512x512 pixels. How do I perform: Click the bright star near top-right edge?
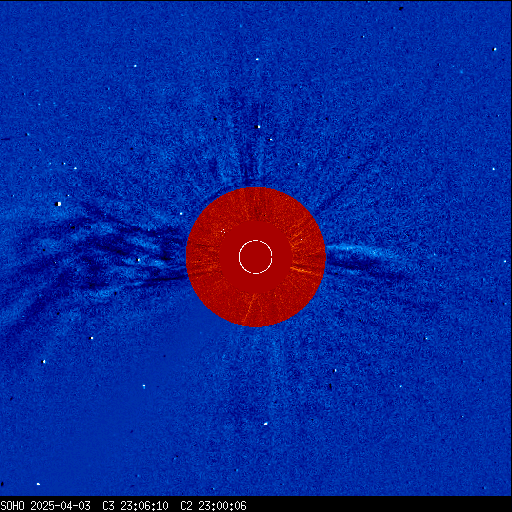[494, 49]
